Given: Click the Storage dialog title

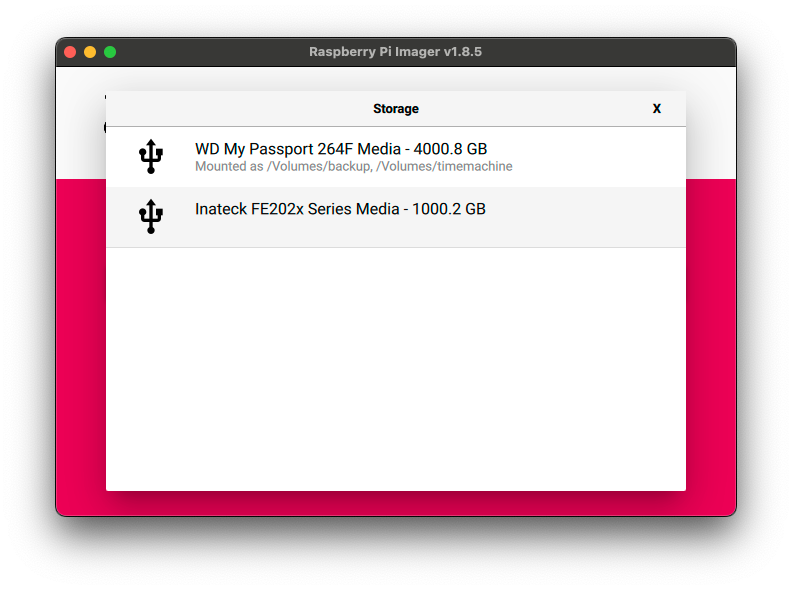Looking at the screenshot, I should [395, 109].
